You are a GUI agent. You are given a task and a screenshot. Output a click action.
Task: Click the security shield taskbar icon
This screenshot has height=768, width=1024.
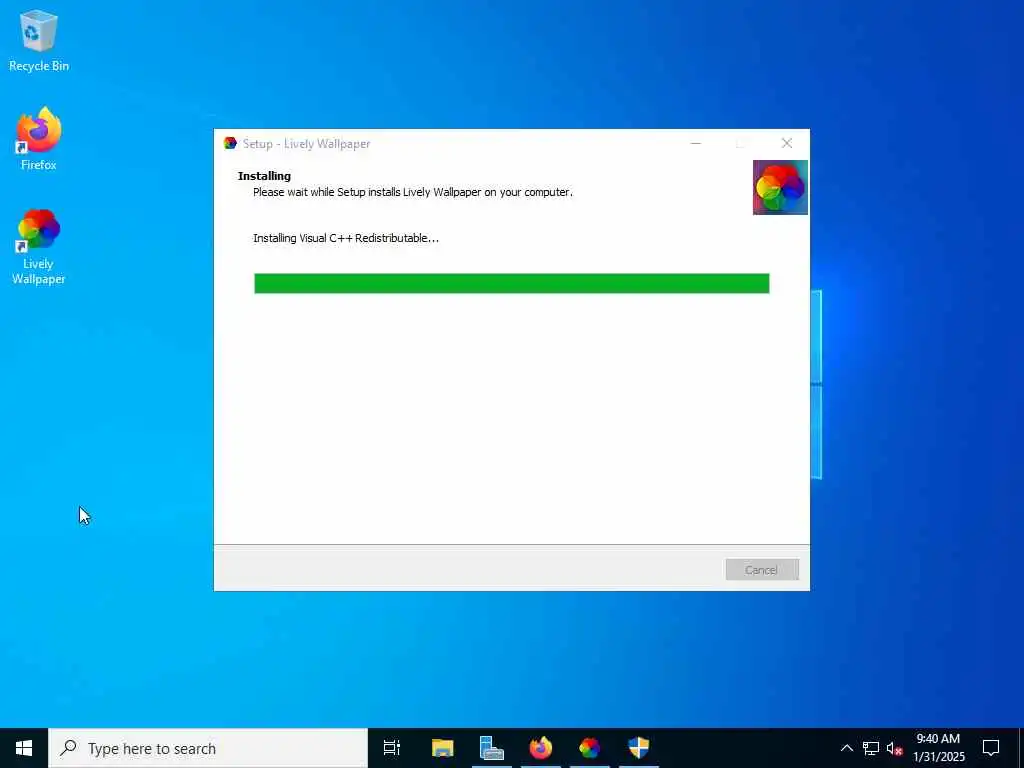(x=639, y=748)
